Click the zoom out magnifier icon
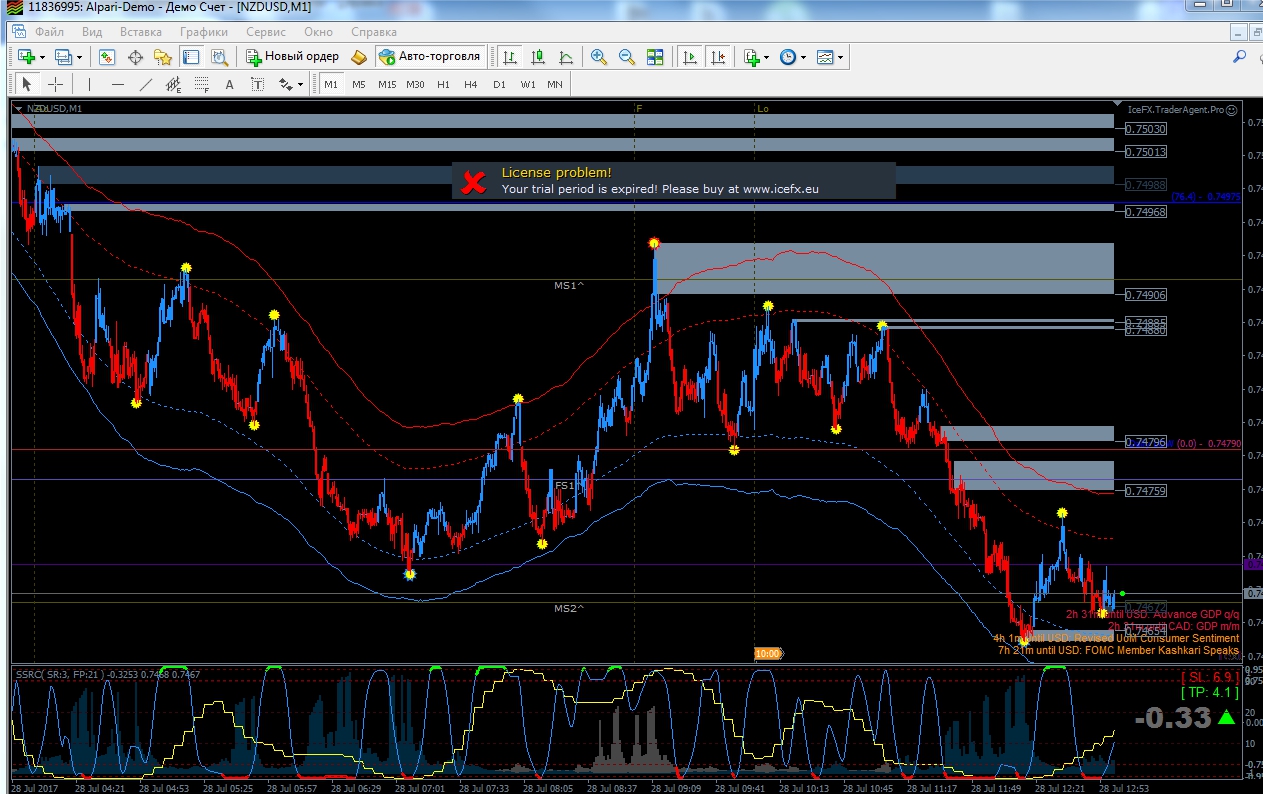The height and width of the screenshot is (794, 1263). click(627, 57)
